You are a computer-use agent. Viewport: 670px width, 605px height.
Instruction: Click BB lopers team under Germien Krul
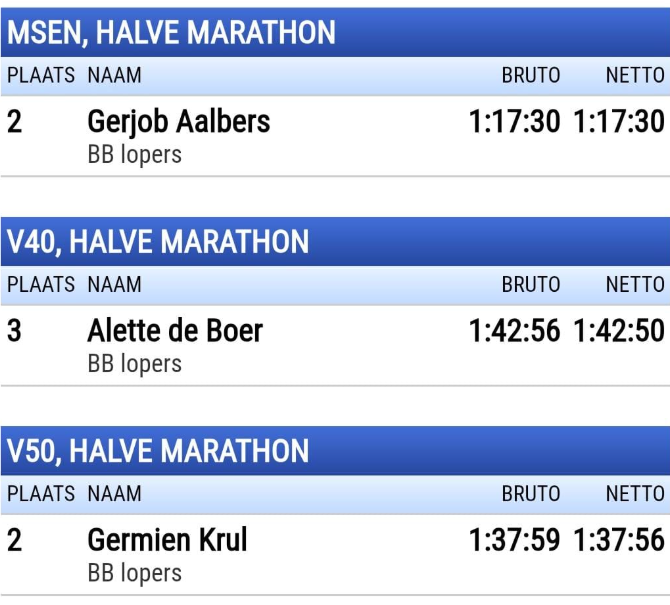[x=135, y=573]
